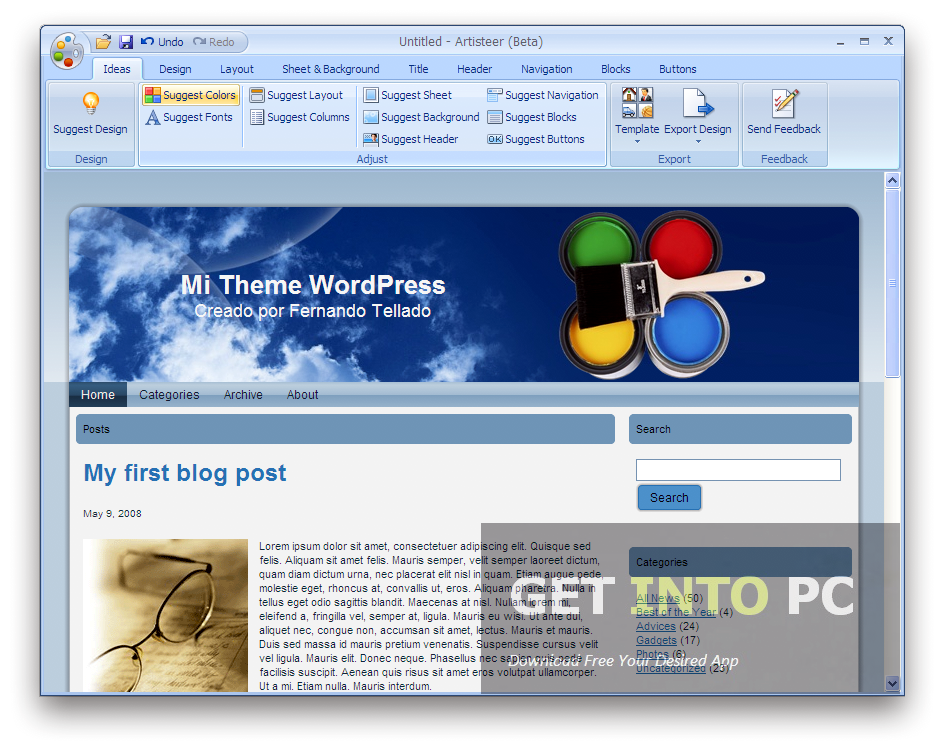Click the Creado por Fernando Tellado subtitle

(x=312, y=311)
